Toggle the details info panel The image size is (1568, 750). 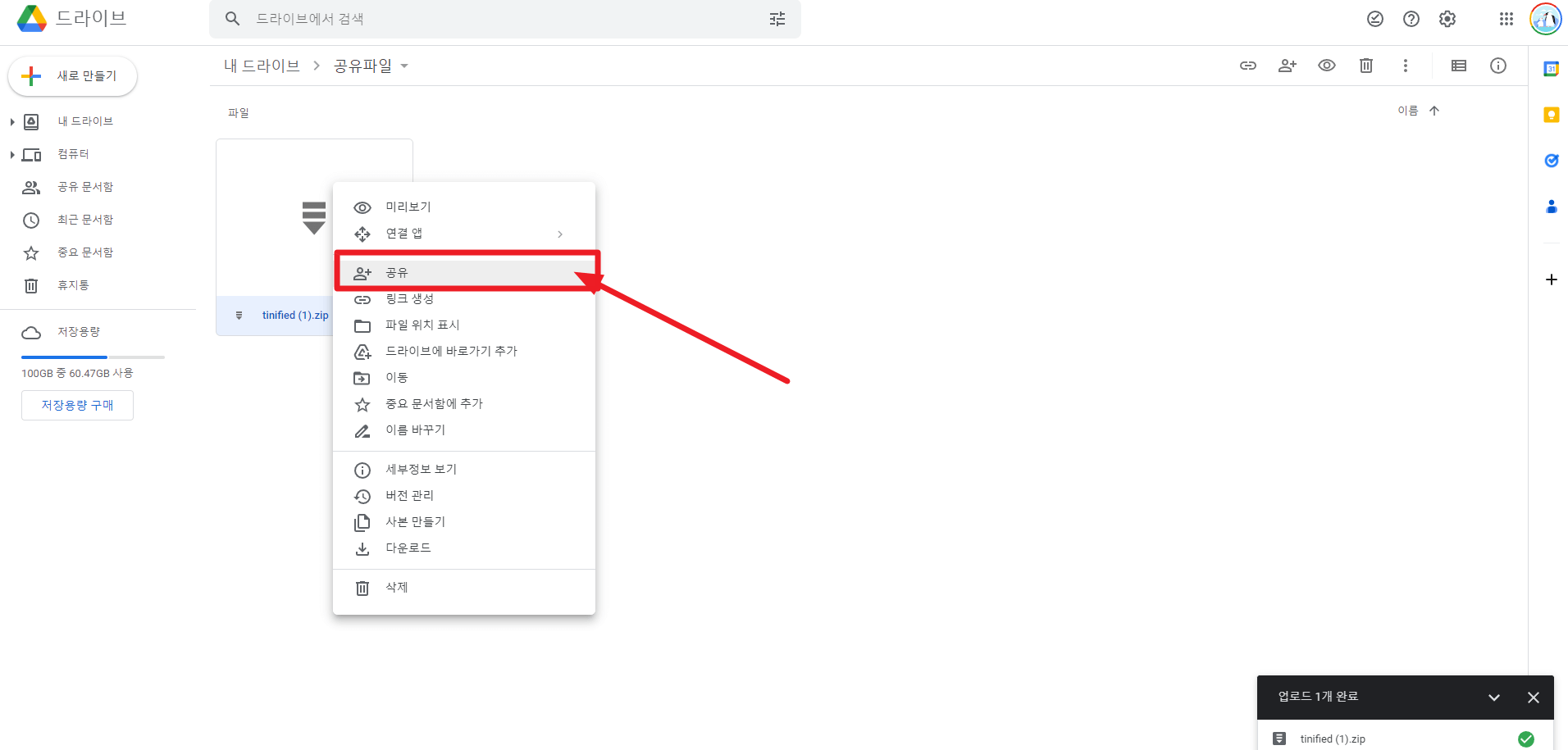[1499, 65]
